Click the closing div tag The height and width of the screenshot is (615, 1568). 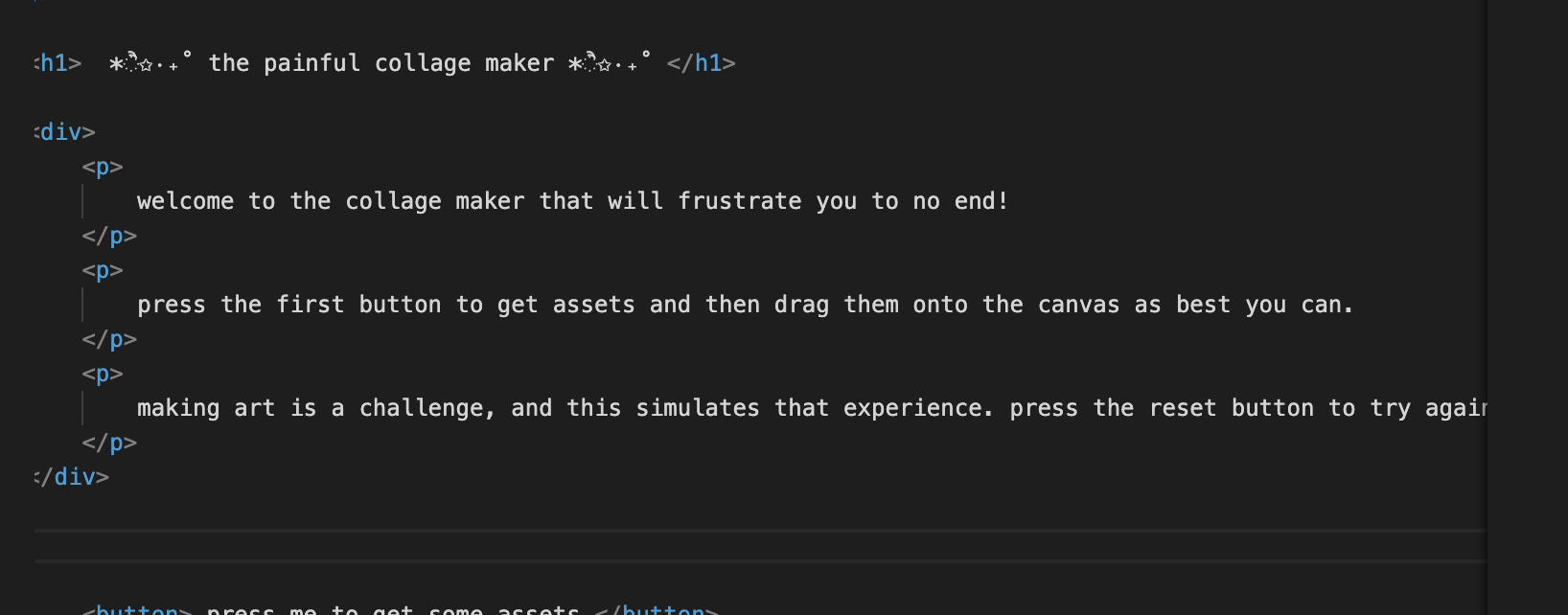[72, 477]
